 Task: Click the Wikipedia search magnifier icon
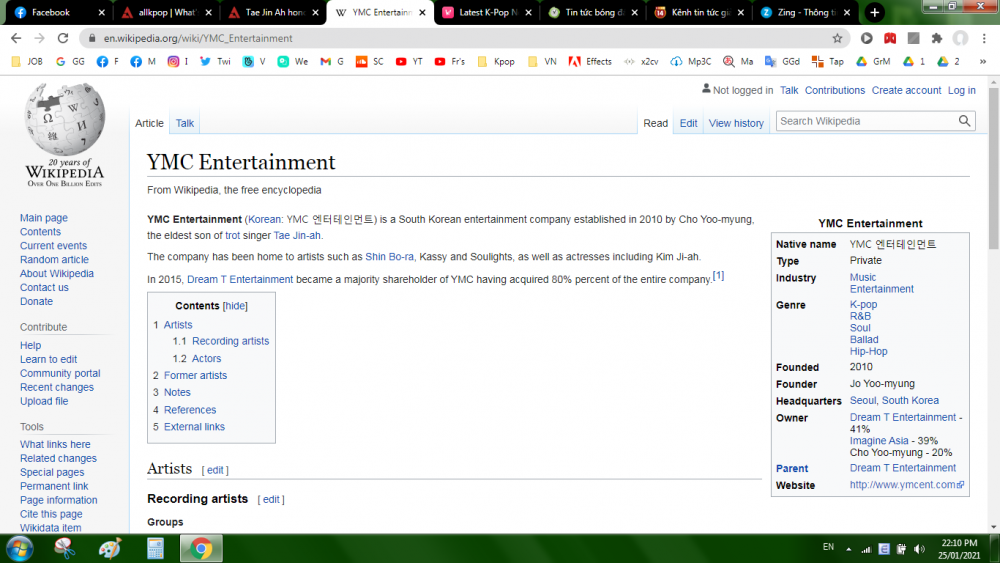click(x=964, y=121)
